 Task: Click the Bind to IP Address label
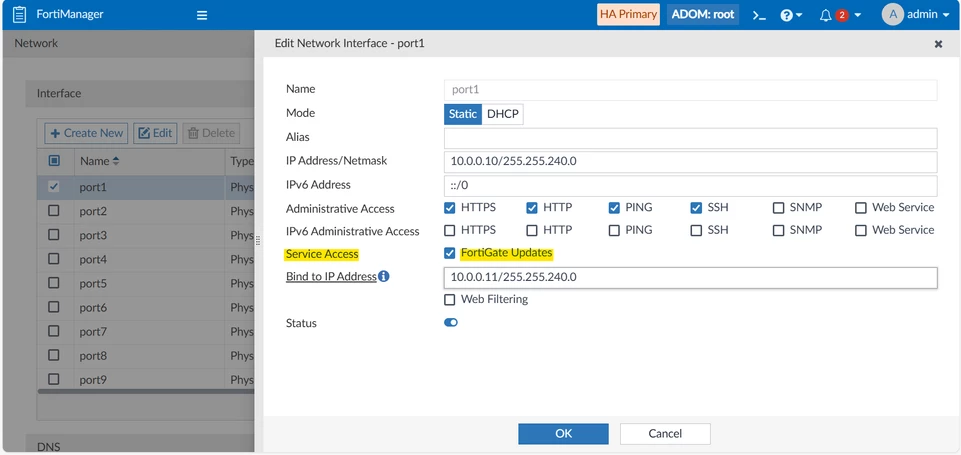click(x=331, y=277)
